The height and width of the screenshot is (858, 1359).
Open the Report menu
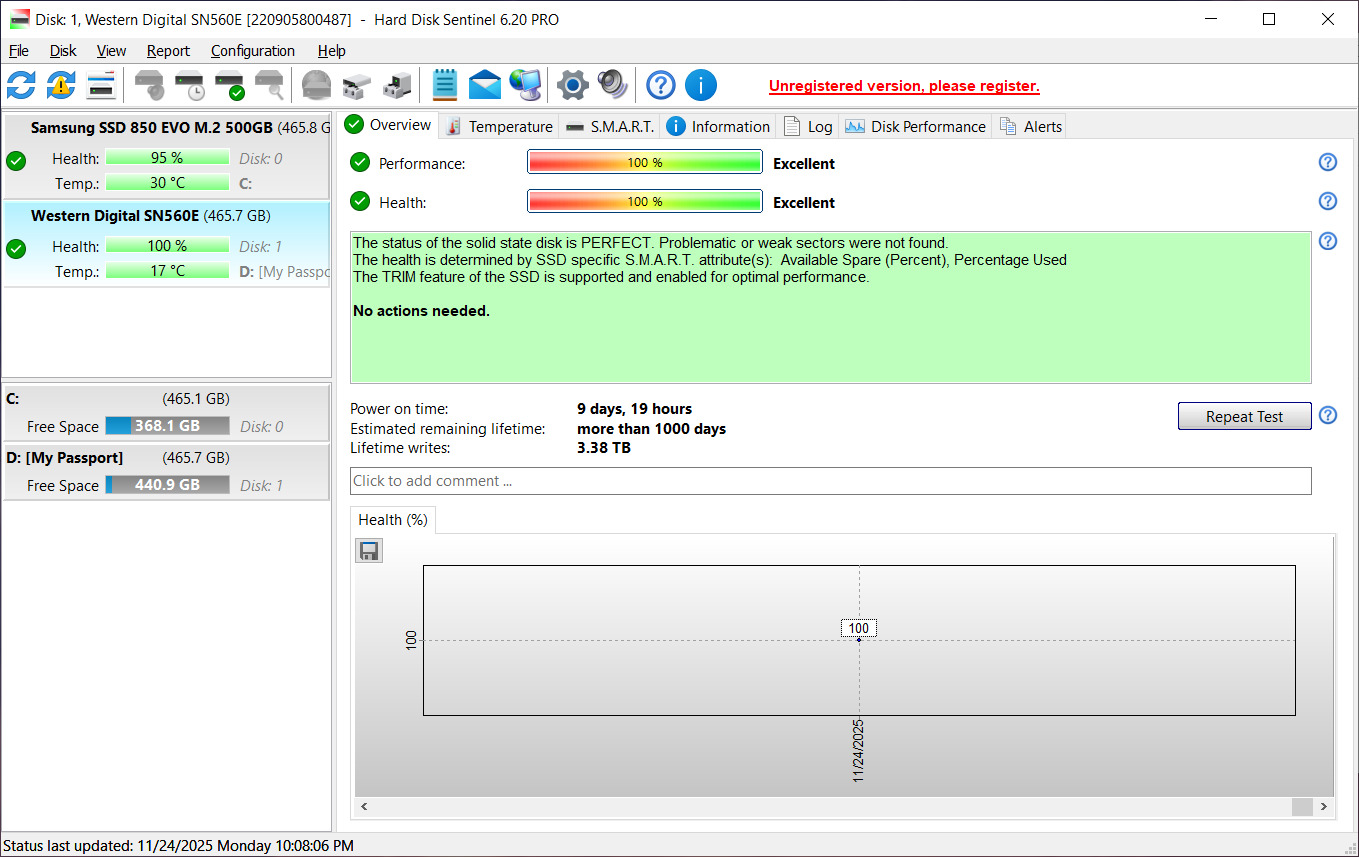pos(168,51)
